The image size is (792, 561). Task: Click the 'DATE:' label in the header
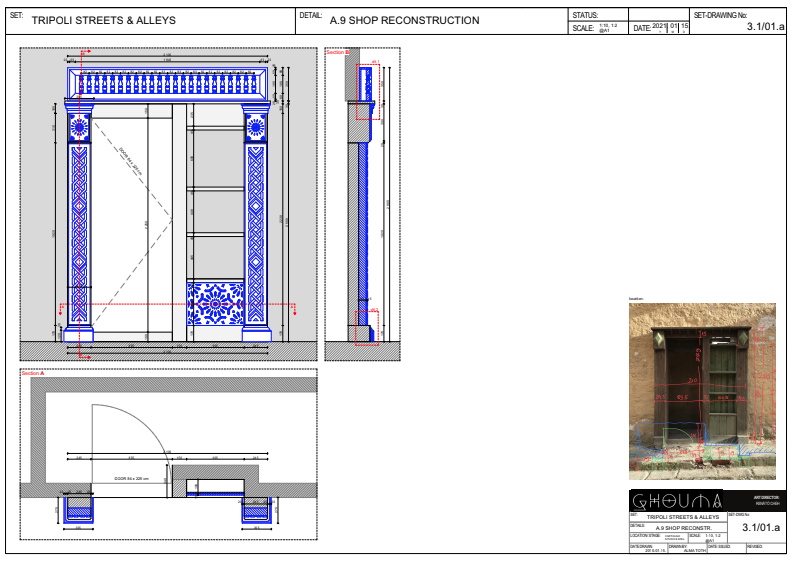coord(642,28)
